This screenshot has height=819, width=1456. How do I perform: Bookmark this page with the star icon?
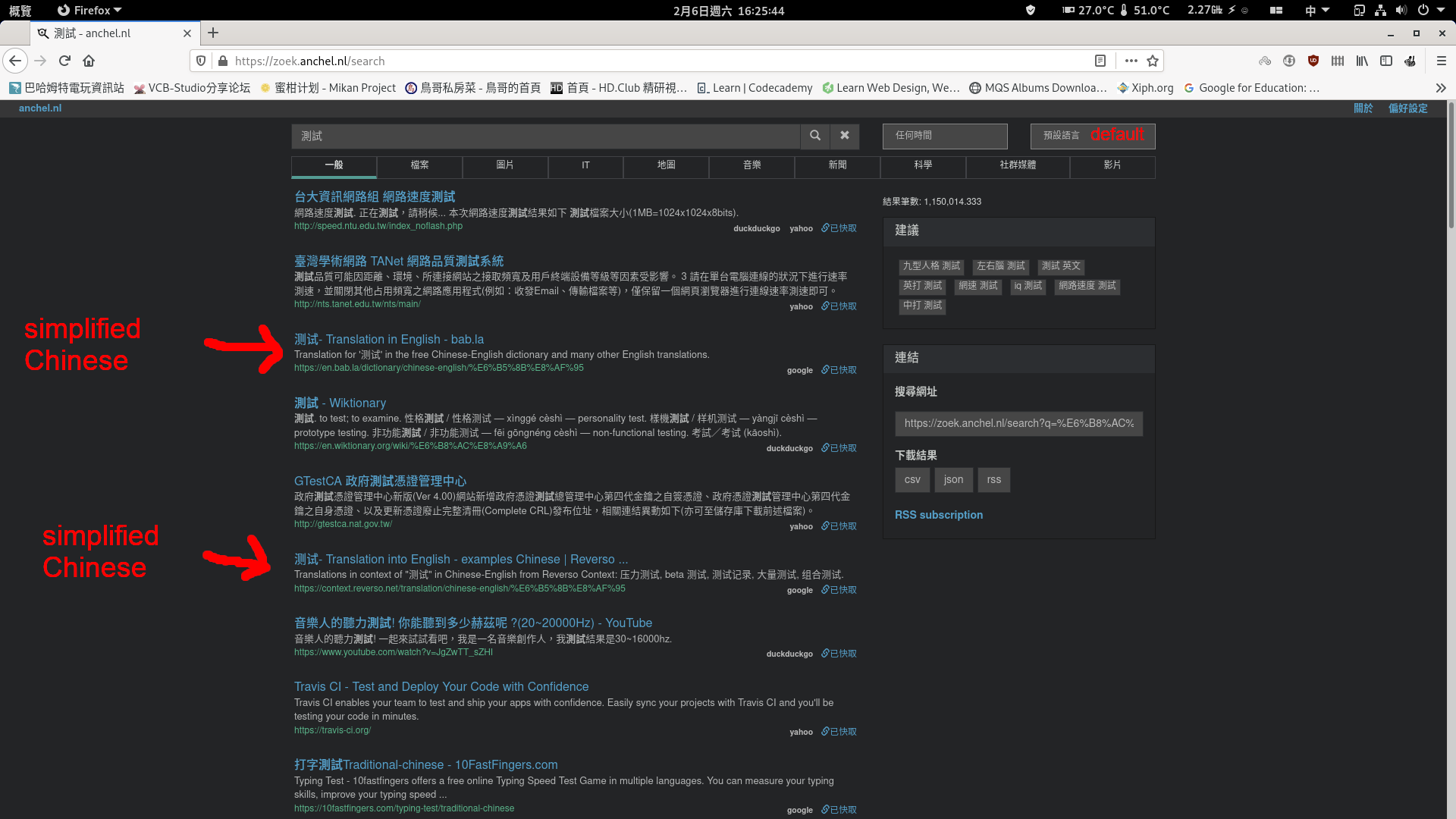click(1153, 61)
